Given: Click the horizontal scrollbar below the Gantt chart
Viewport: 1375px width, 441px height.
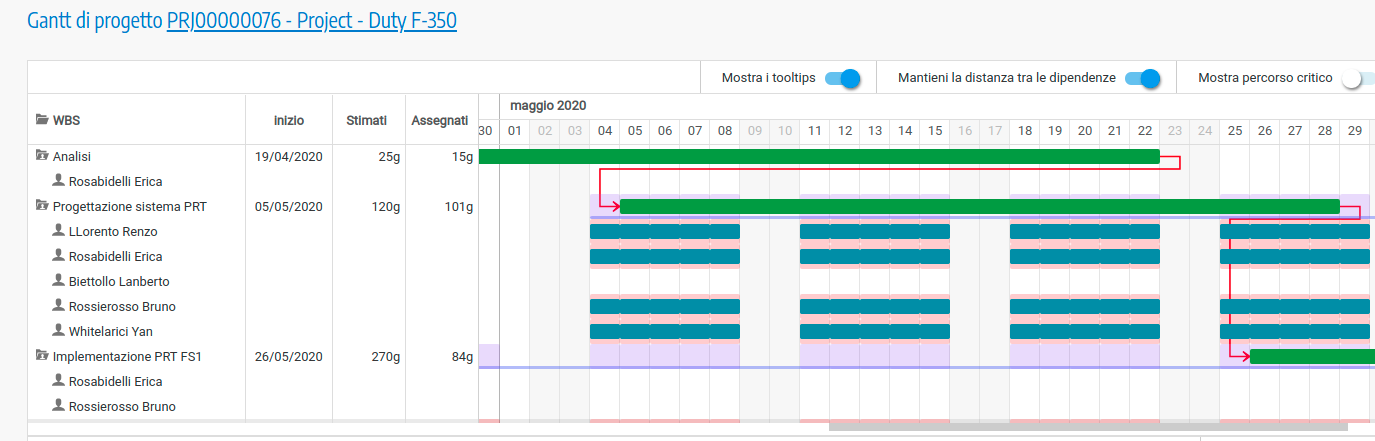Looking at the screenshot, I should (1088, 426).
